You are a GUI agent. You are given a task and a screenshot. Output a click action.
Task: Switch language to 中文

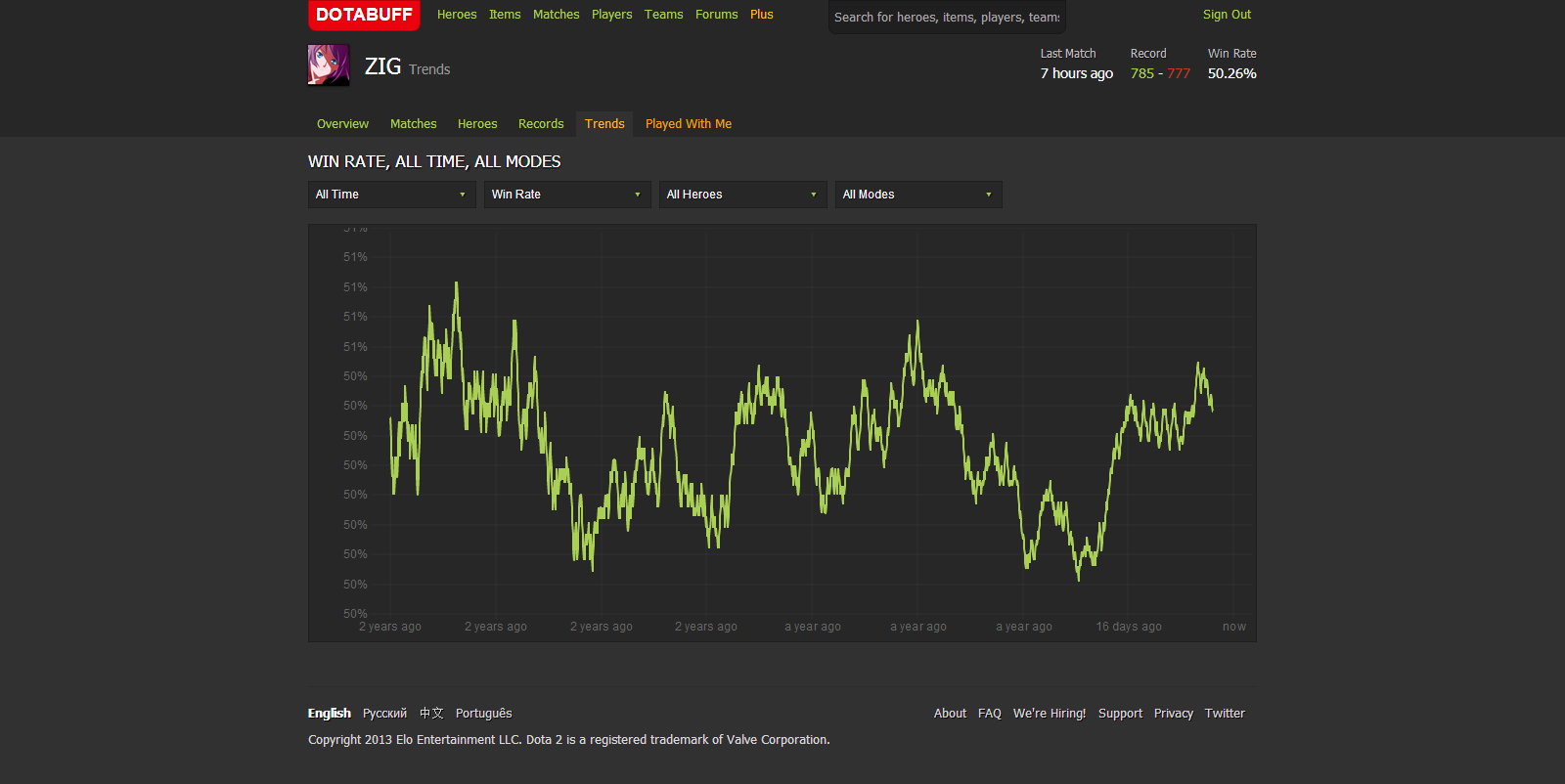[431, 714]
